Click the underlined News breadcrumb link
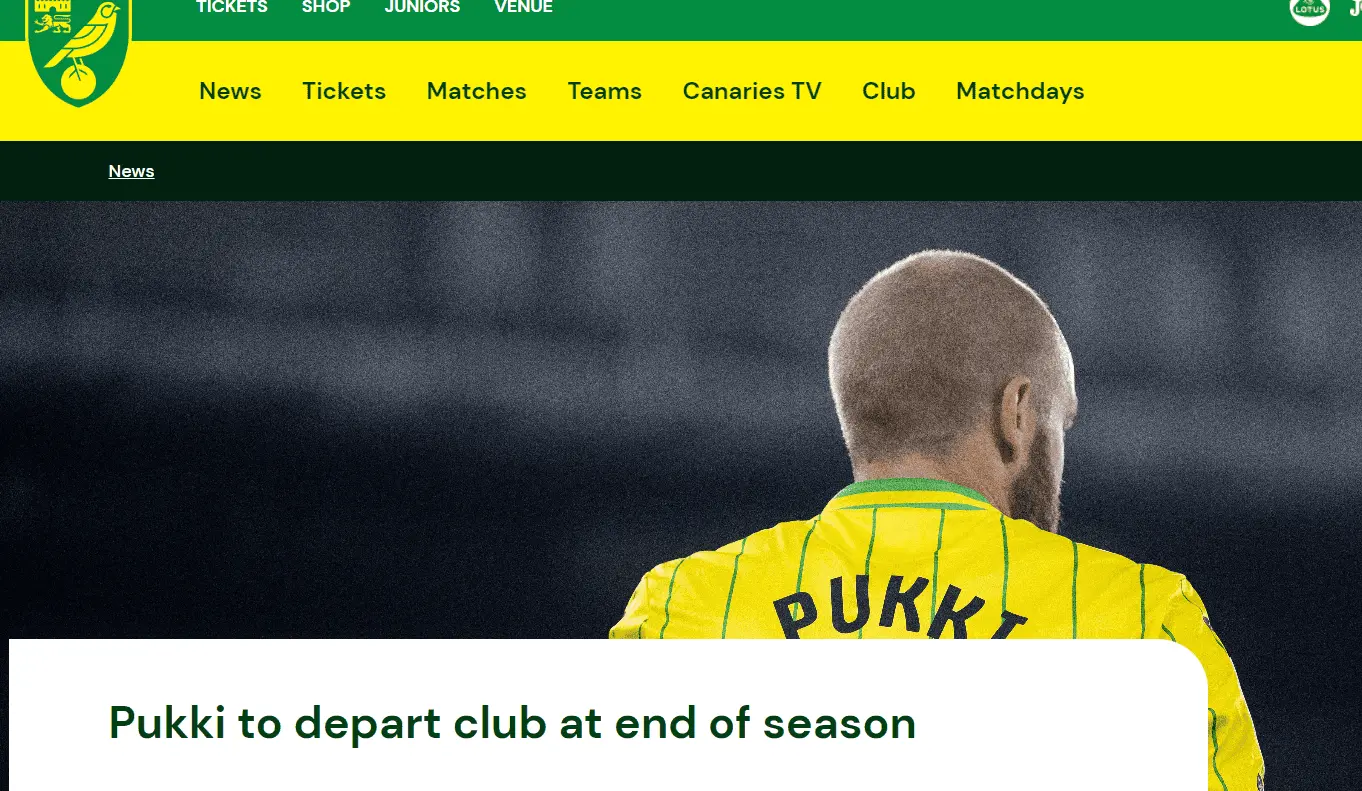 click(x=131, y=171)
